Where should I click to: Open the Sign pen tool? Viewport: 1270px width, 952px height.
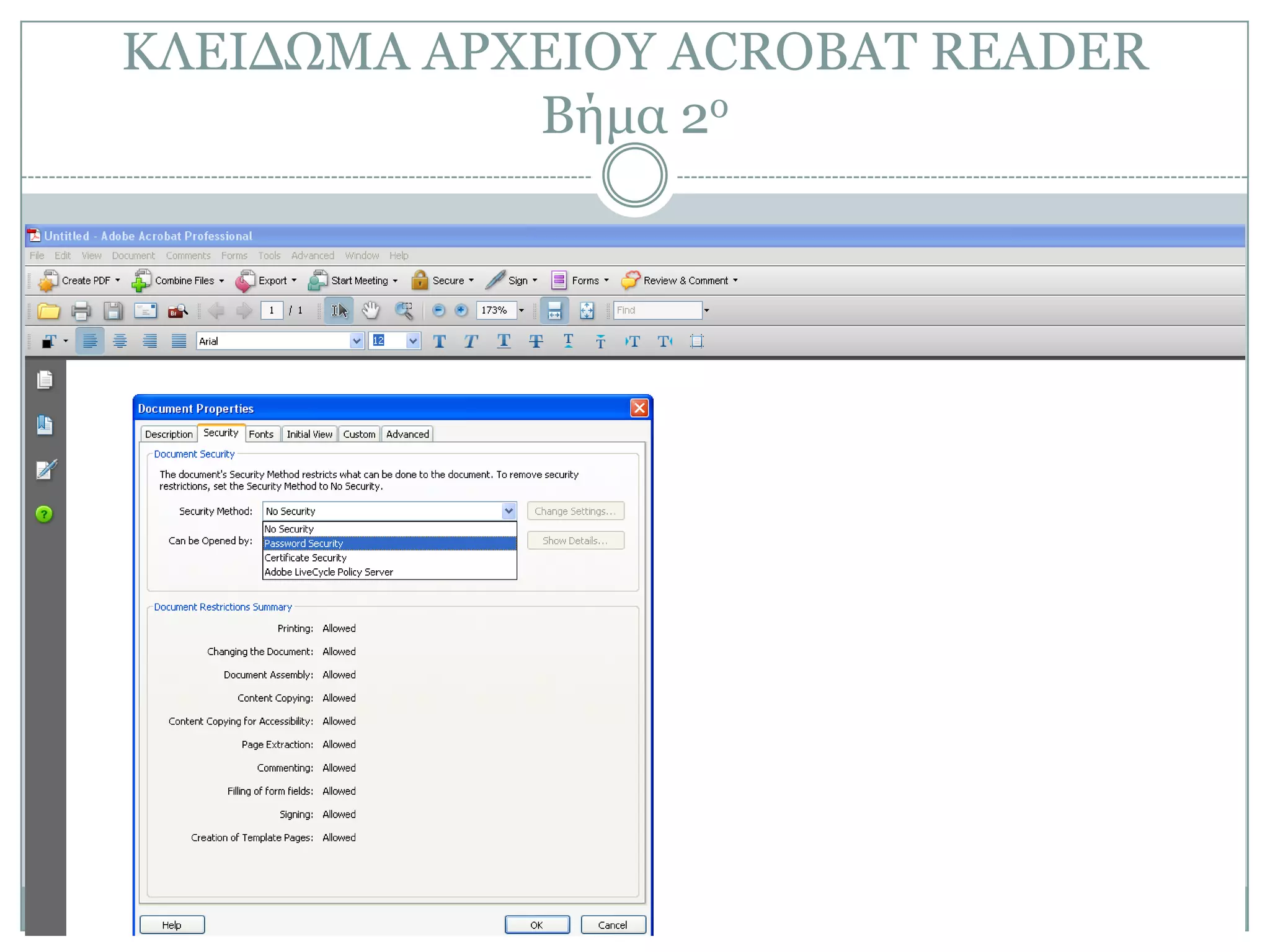[511, 281]
